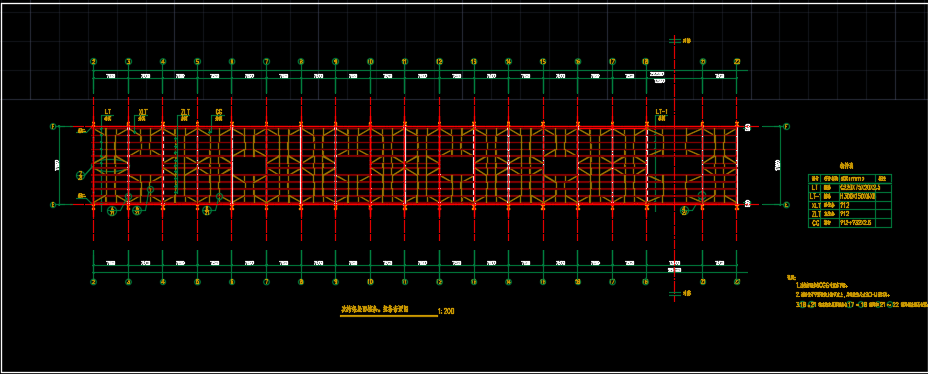Click the CC callout label above the framing
Screen dimensions: 928x374
[x=219, y=111]
